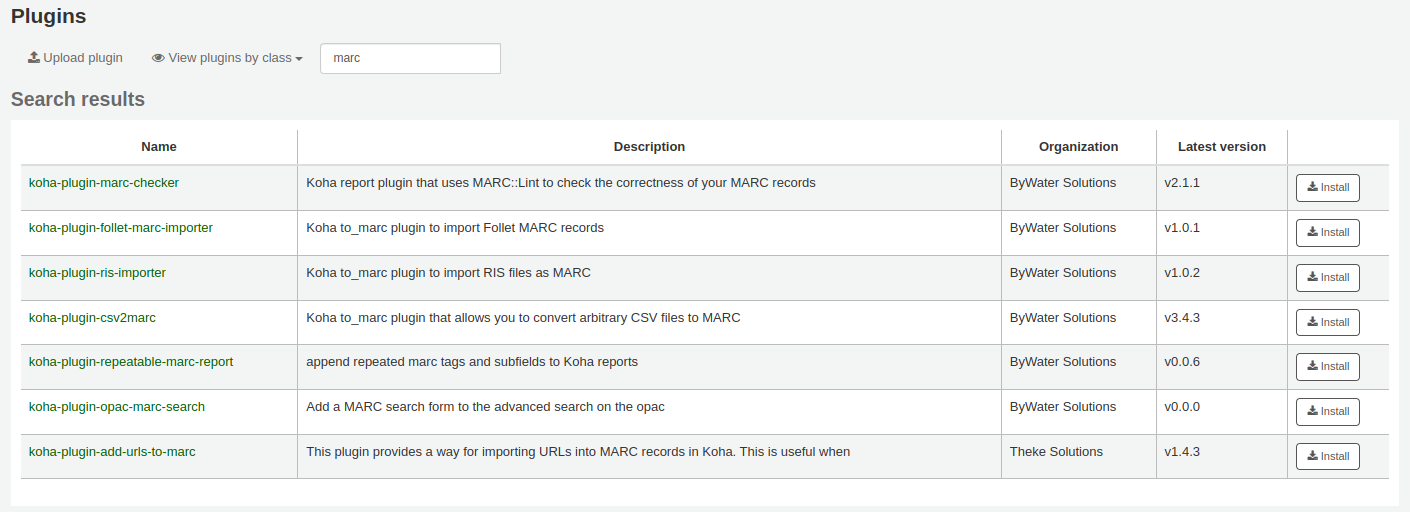The width and height of the screenshot is (1410, 512).
Task: Click the Upload plugin button
Action: (x=75, y=58)
